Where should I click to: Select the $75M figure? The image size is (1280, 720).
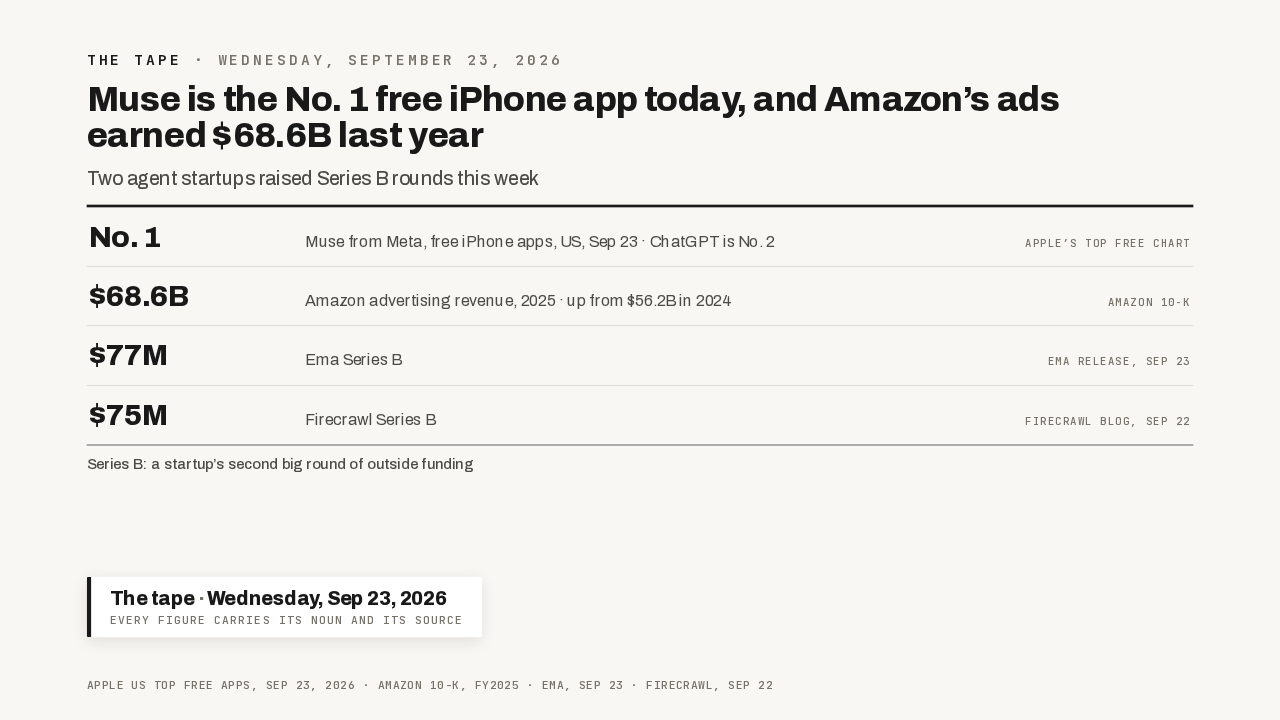tap(128, 415)
